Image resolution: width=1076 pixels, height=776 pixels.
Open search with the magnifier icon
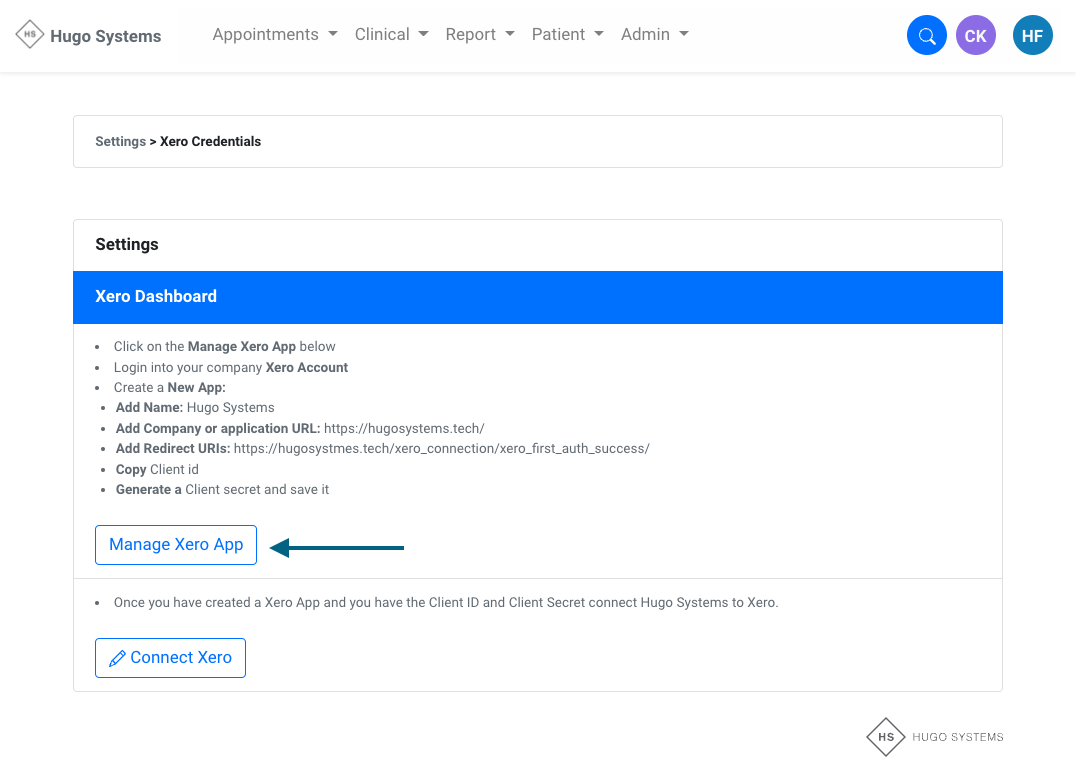click(x=926, y=36)
